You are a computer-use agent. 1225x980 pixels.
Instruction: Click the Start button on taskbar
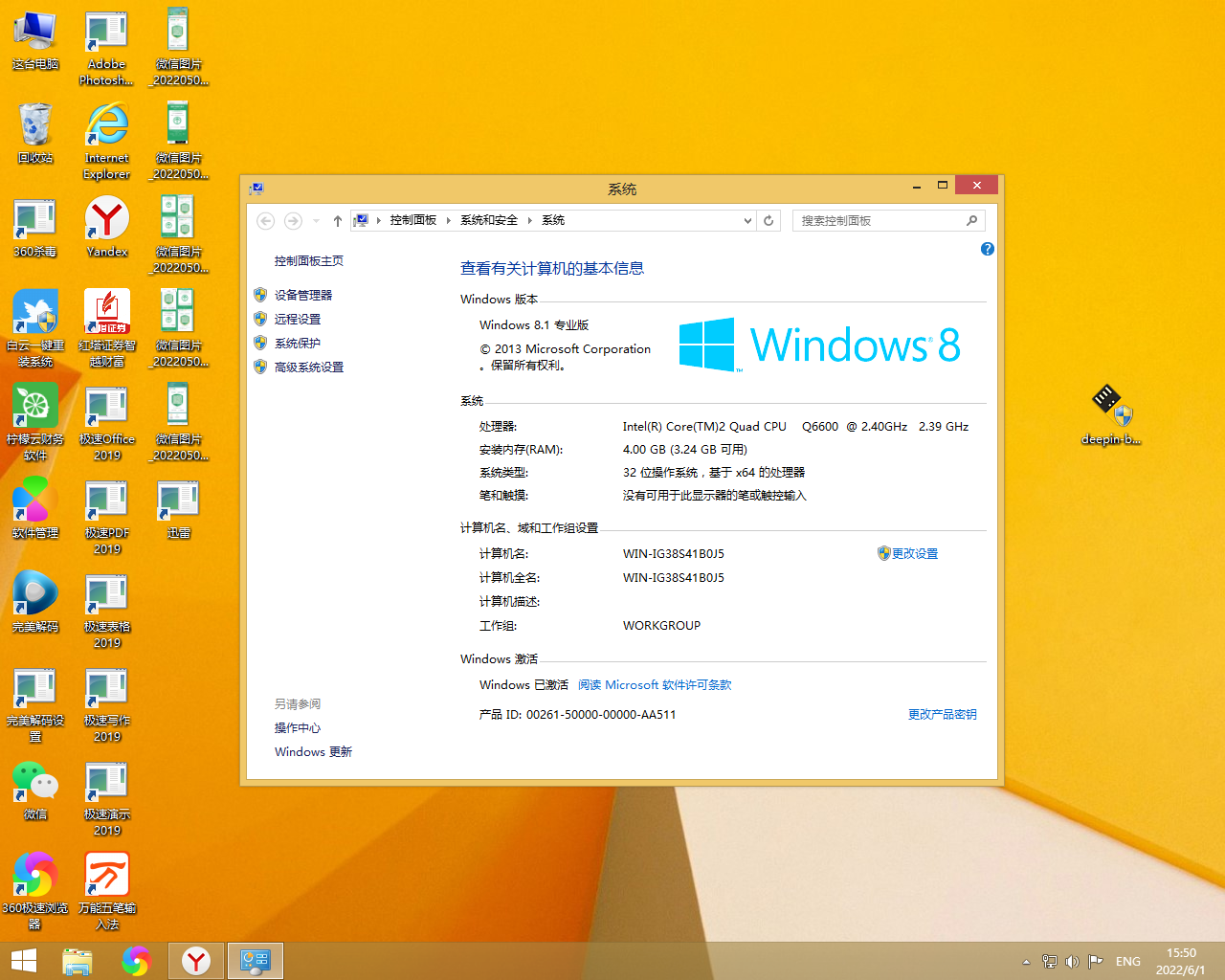pyautogui.click(x=24, y=961)
